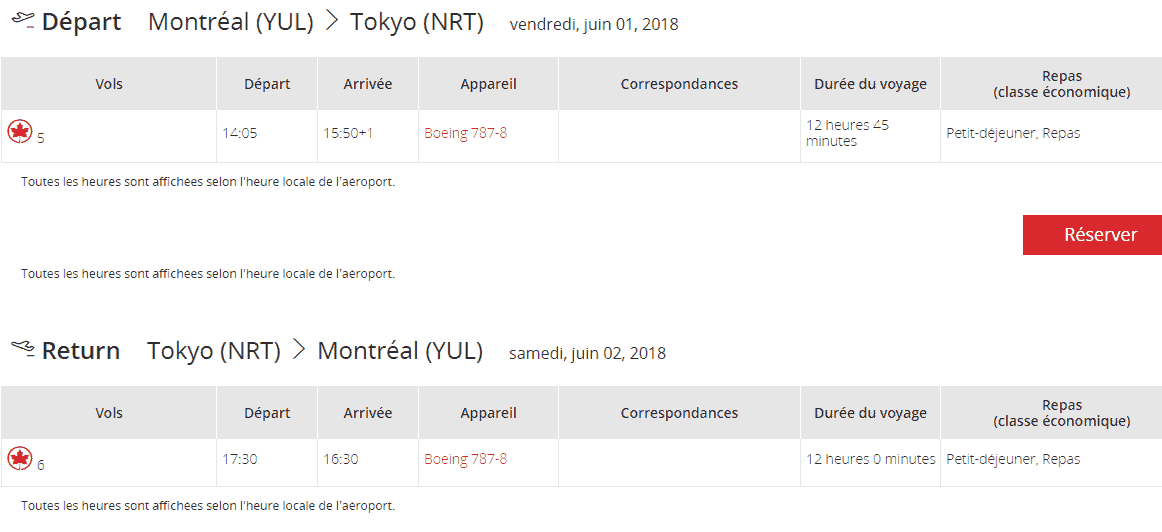
Task: Click the chevron between Tokyo (NRT) and Montréal (YUL)
Action: pos(299,349)
